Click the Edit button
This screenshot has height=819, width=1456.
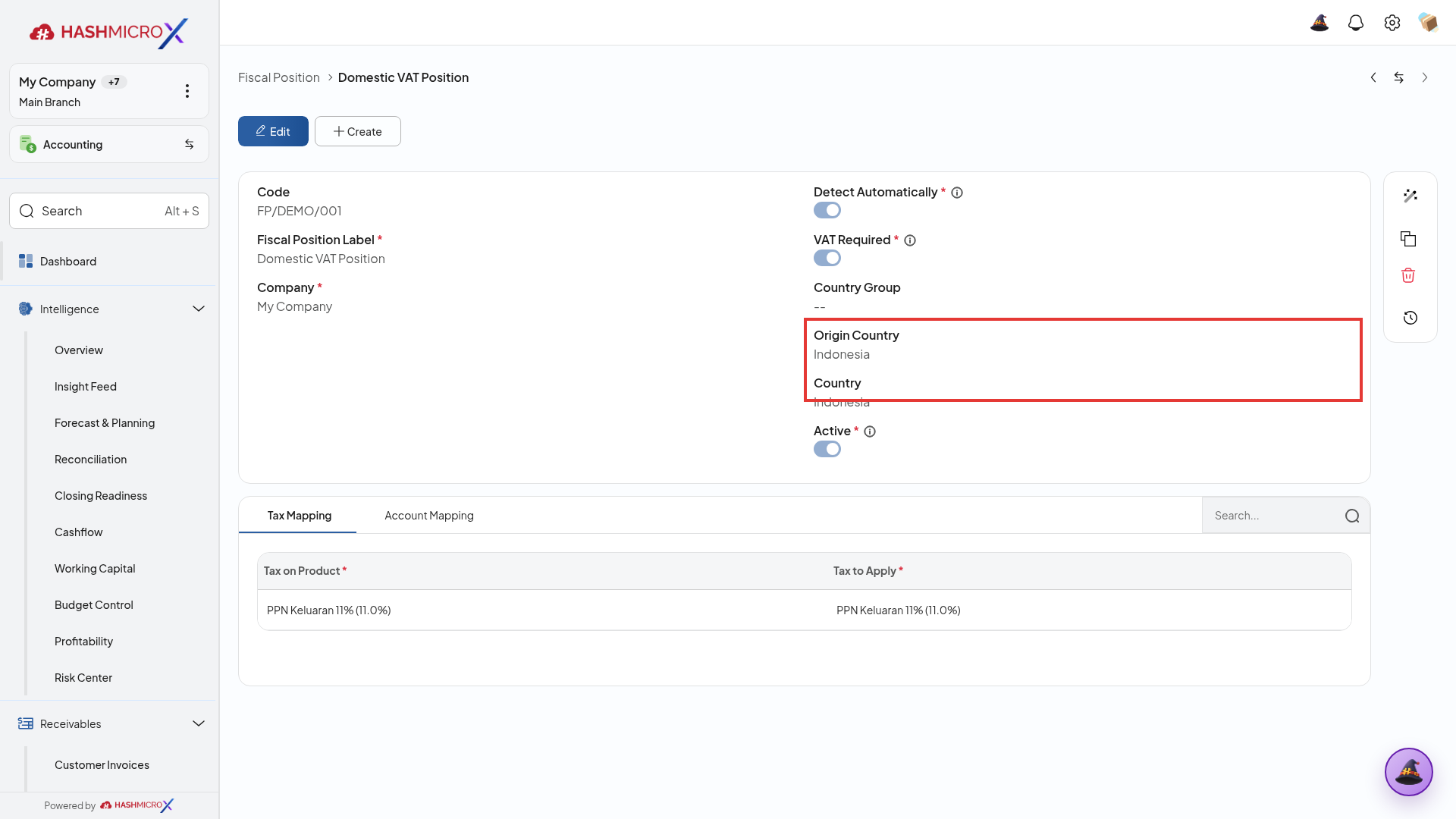click(273, 131)
